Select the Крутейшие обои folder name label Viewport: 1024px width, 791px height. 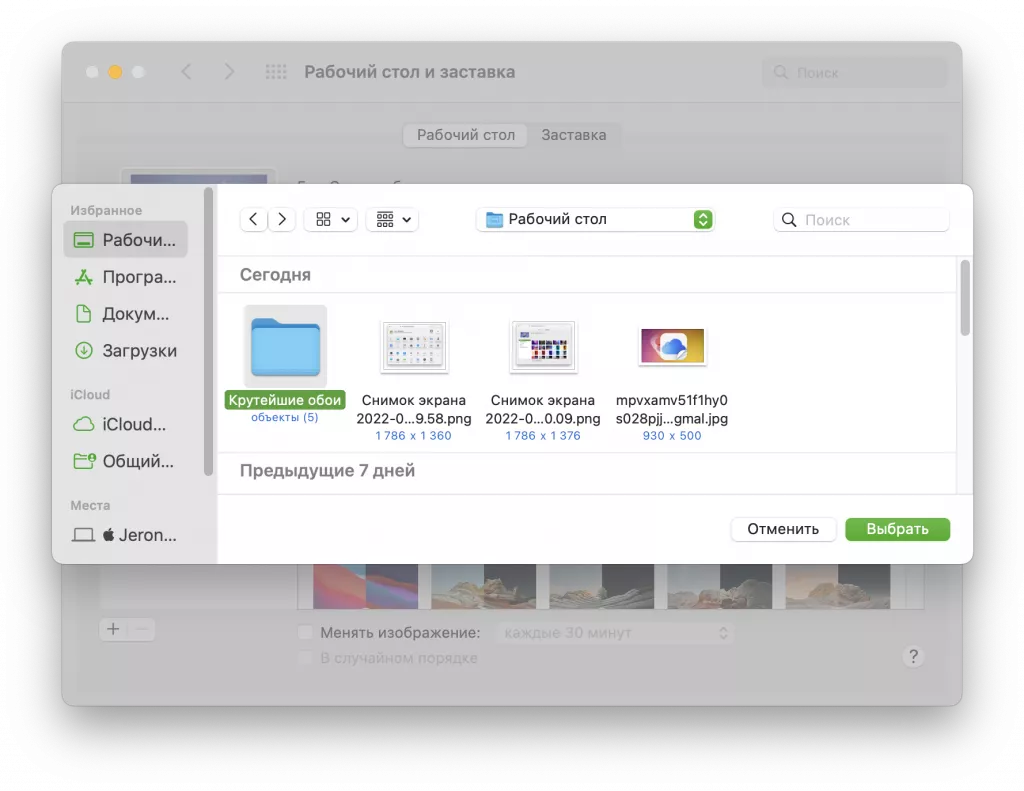(285, 400)
